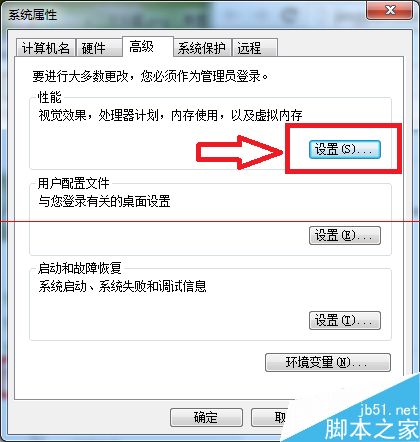Open 设置(E) for 用户配置文件
The height and width of the screenshot is (442, 420).
point(345,236)
